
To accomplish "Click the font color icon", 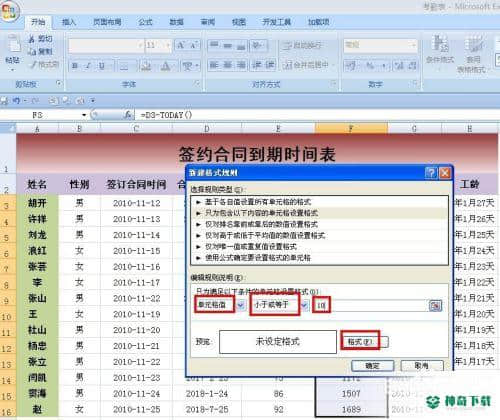I will pyautogui.click(x=165, y=66).
